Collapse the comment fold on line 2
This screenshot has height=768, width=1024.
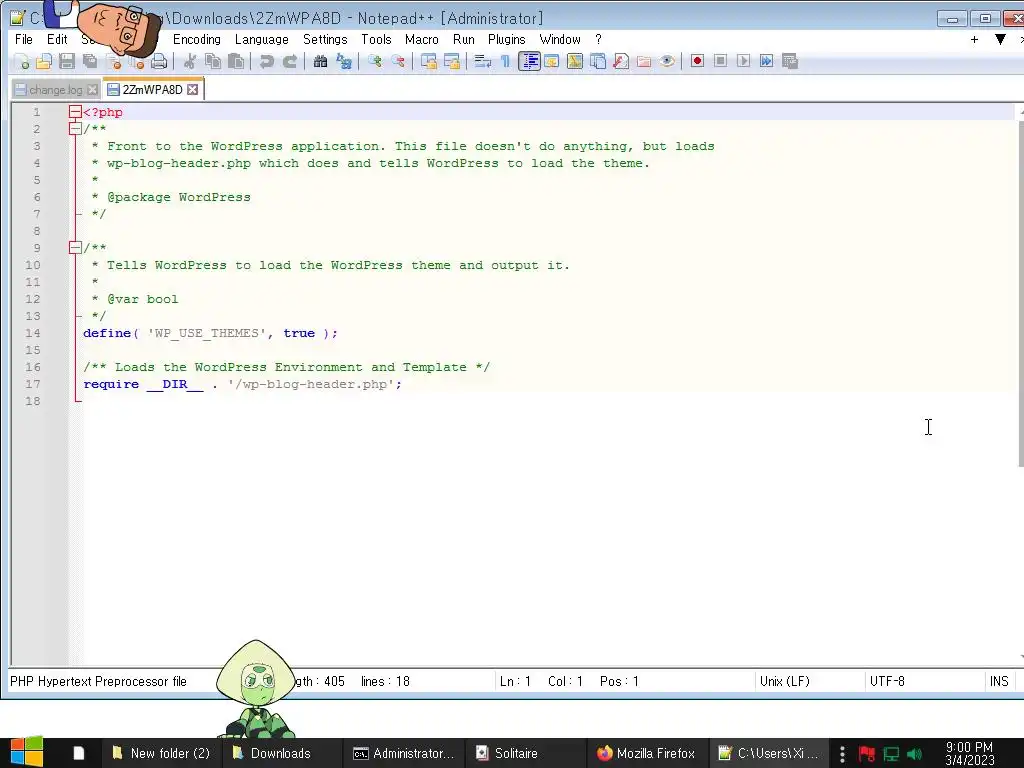[75, 129]
